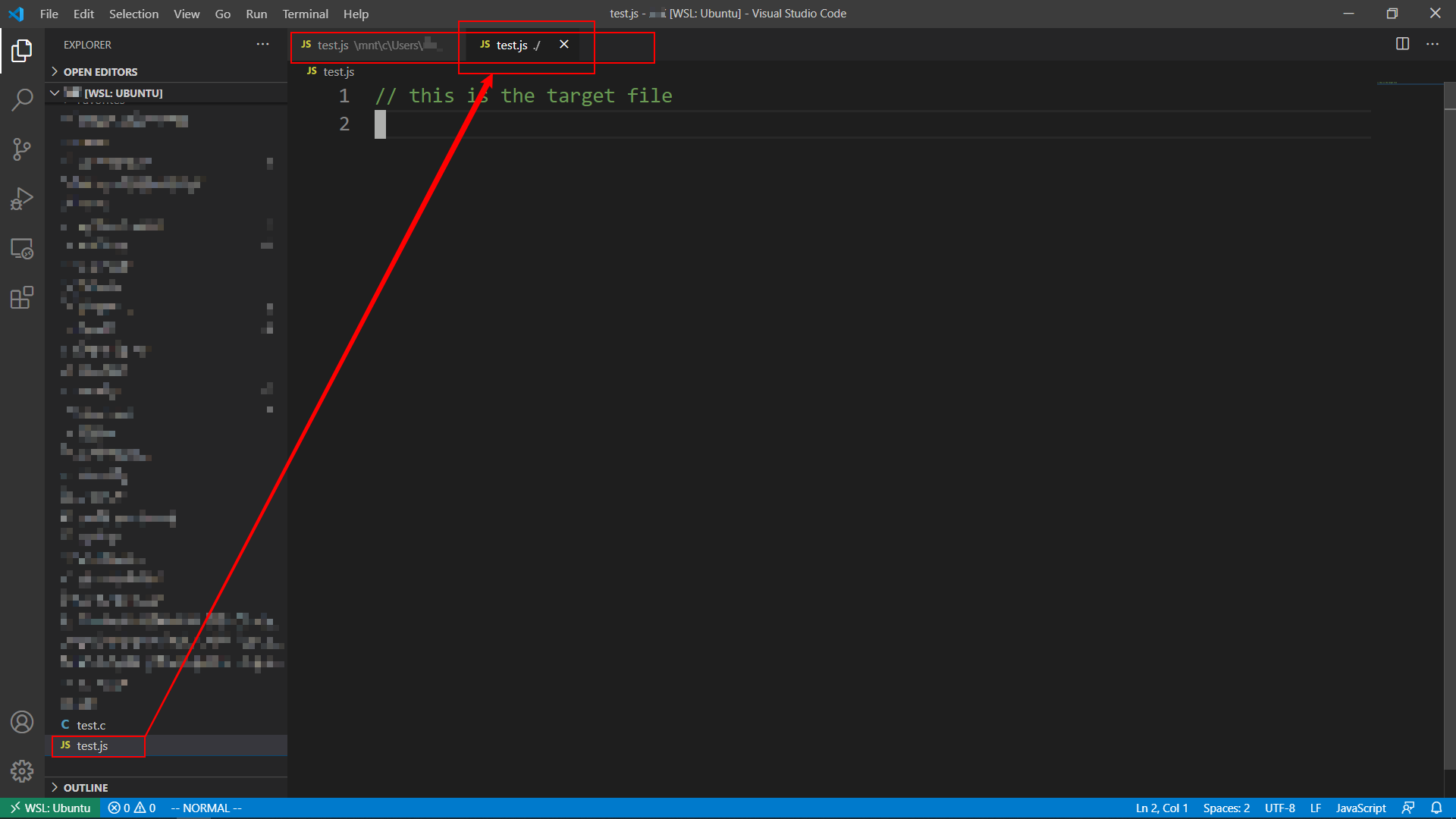
Task: Split the editor using the split icon
Action: [x=1402, y=43]
